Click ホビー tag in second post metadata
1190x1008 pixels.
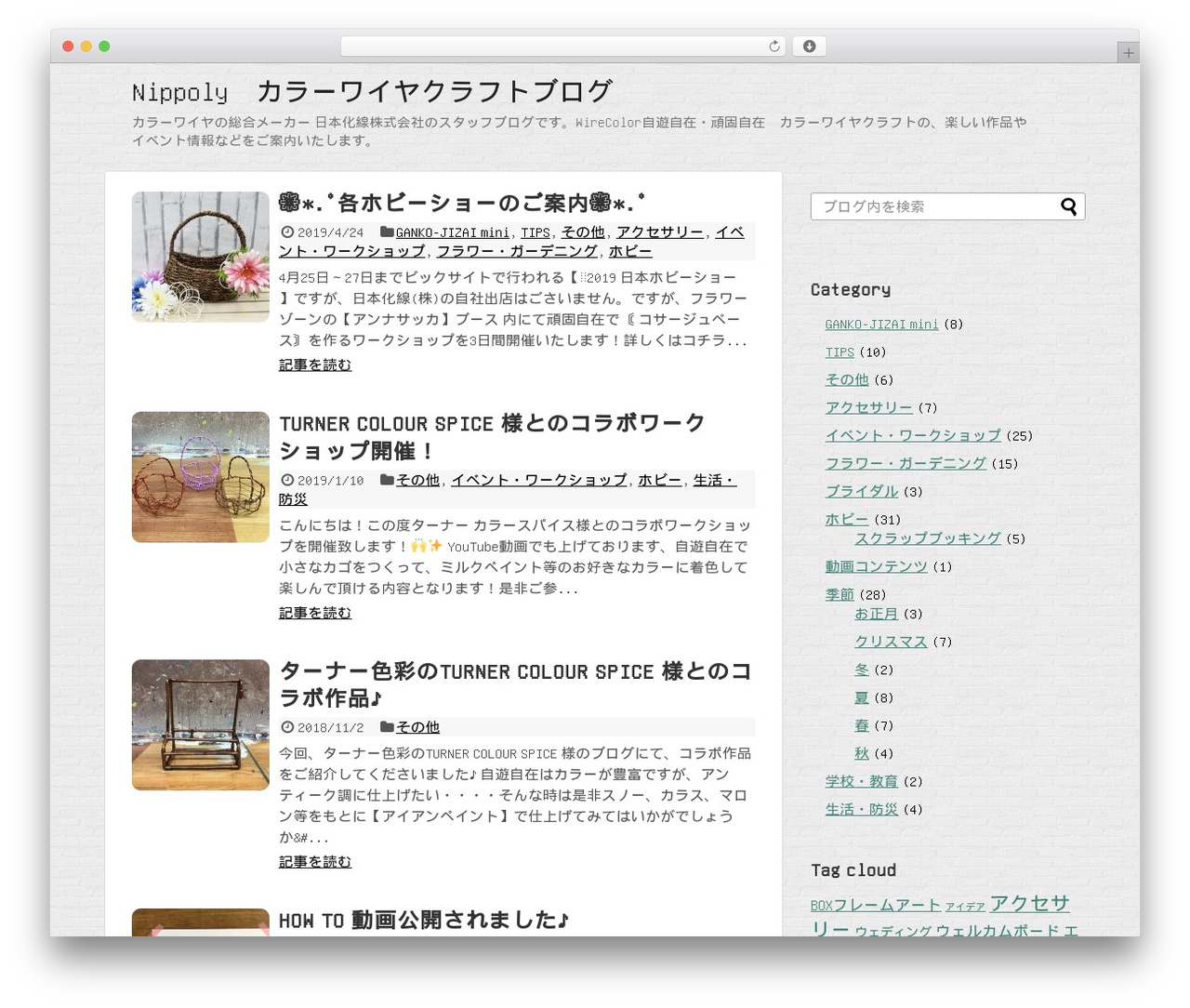point(659,481)
